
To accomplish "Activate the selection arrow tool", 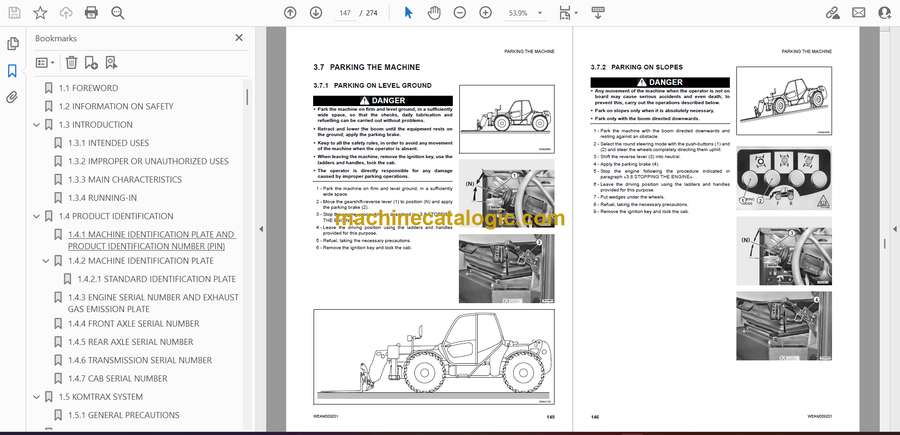I will pos(408,12).
